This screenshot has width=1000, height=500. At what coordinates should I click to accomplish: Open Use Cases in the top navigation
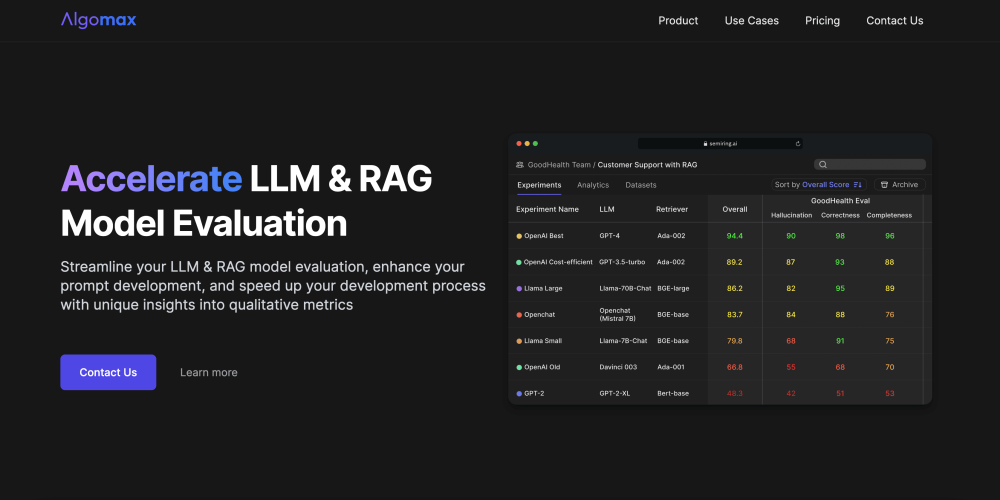[751, 21]
